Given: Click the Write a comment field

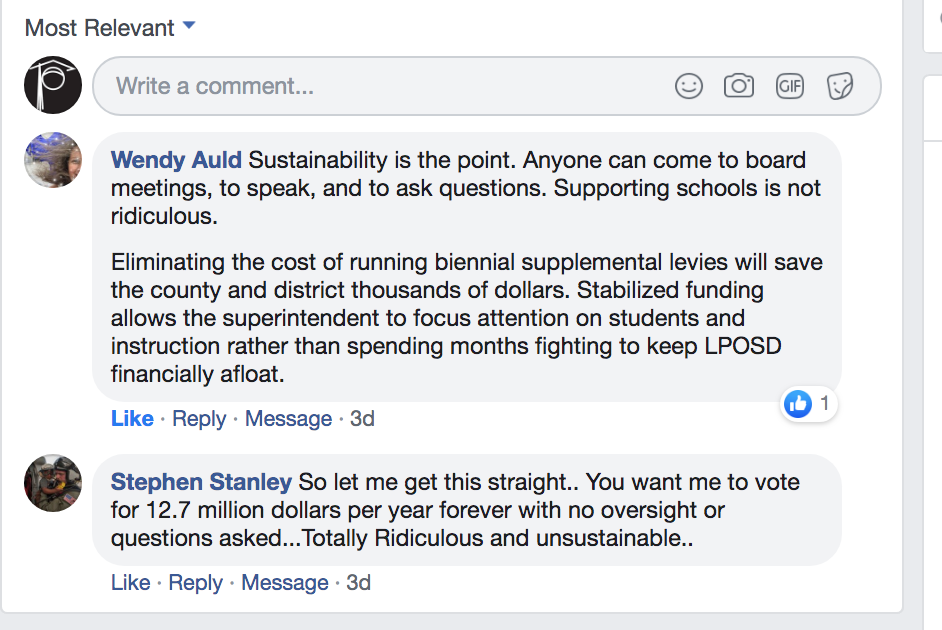Looking at the screenshot, I should (x=380, y=86).
